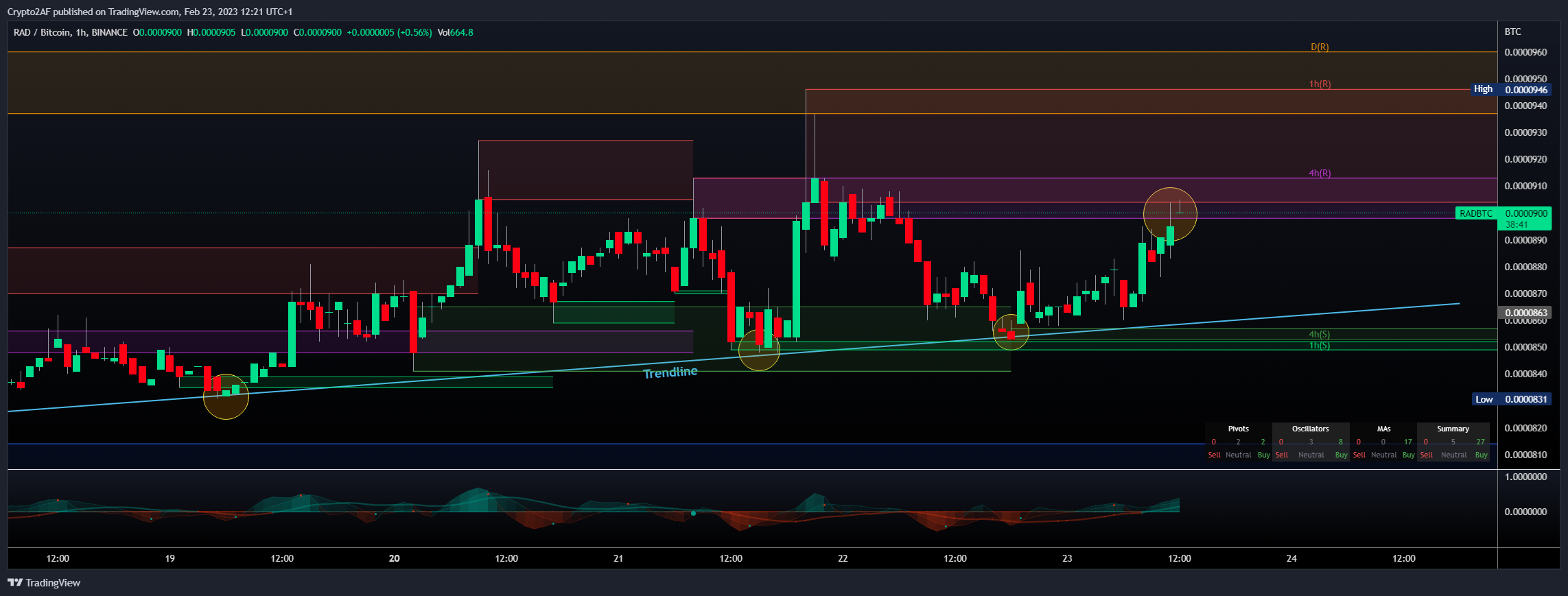
Task: Click the high price value H0.0000905
Action: tap(211, 32)
